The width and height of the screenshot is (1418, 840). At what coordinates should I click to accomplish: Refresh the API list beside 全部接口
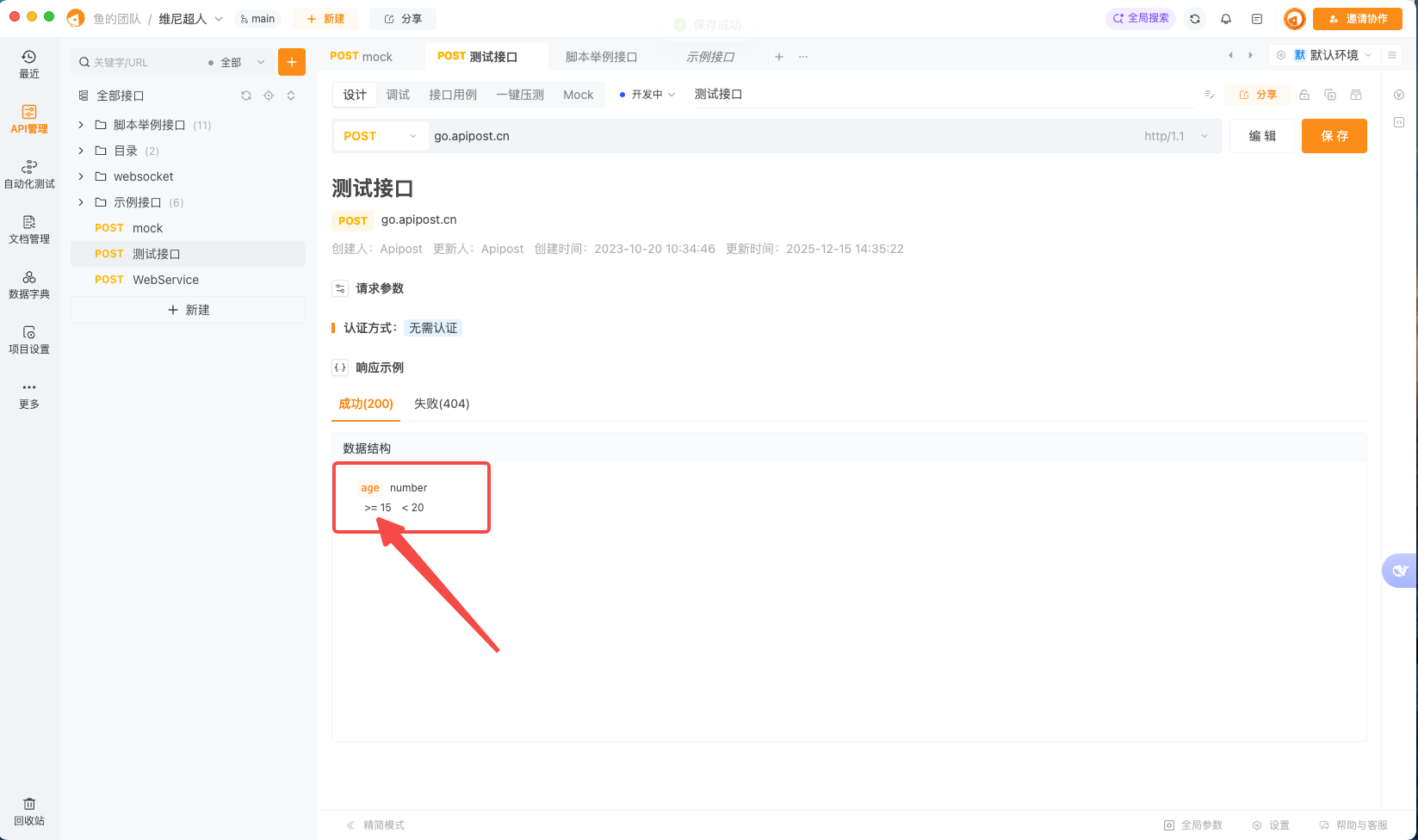[246, 96]
